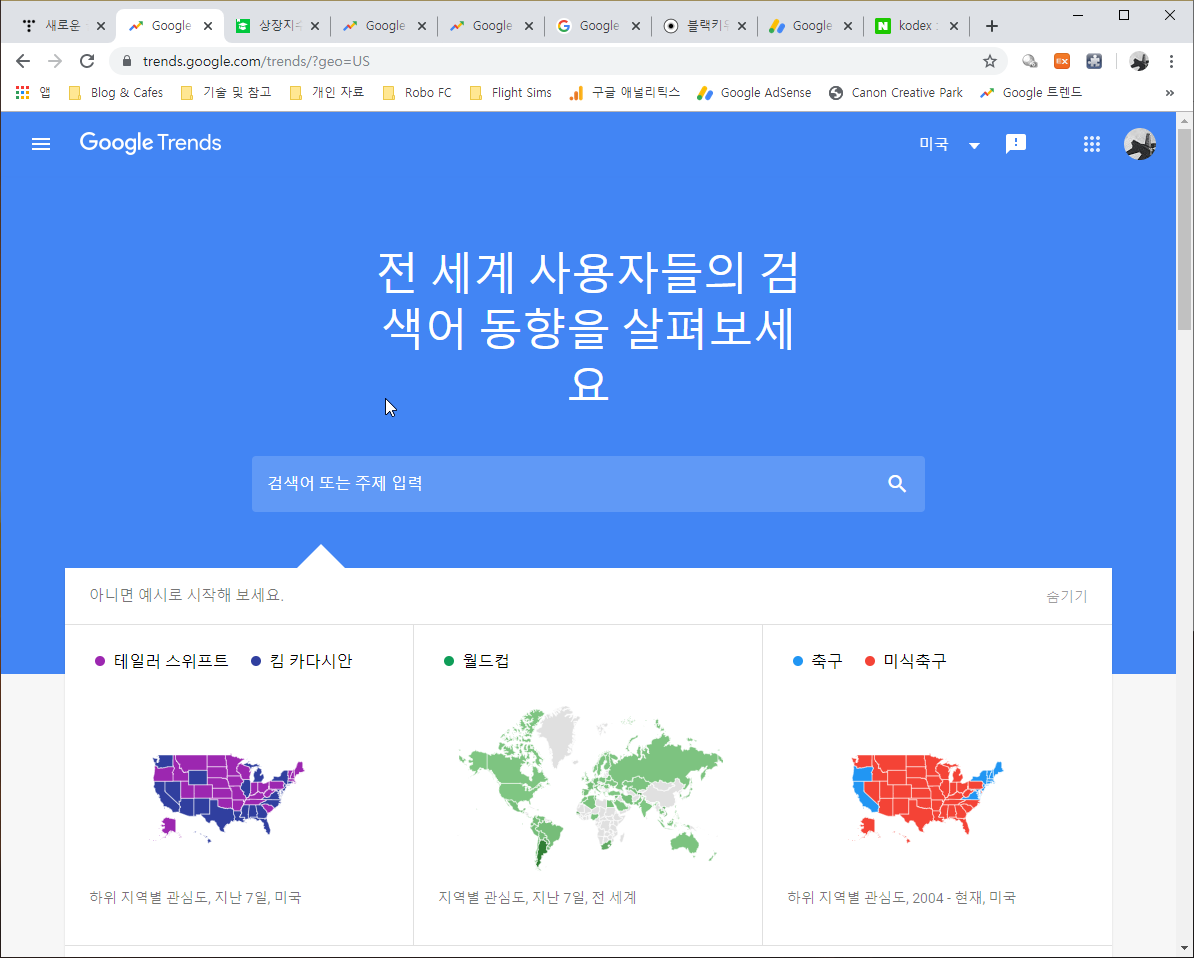Click the lock site info icon
Image resolution: width=1194 pixels, height=958 pixels.
127,61
